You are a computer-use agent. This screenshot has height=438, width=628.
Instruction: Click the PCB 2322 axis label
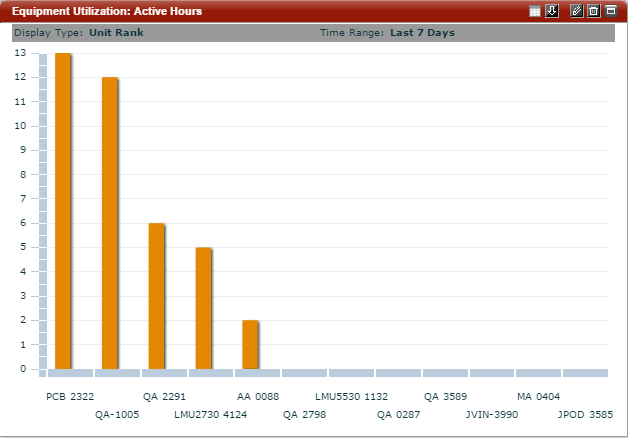(x=70, y=397)
